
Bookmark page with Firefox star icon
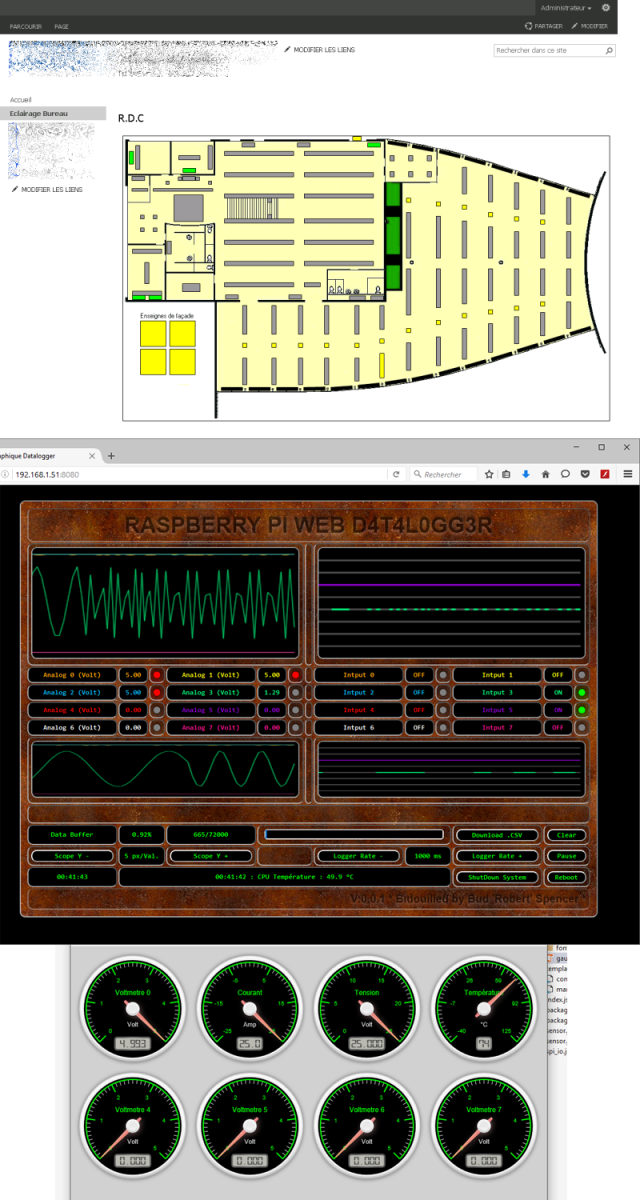(x=489, y=474)
